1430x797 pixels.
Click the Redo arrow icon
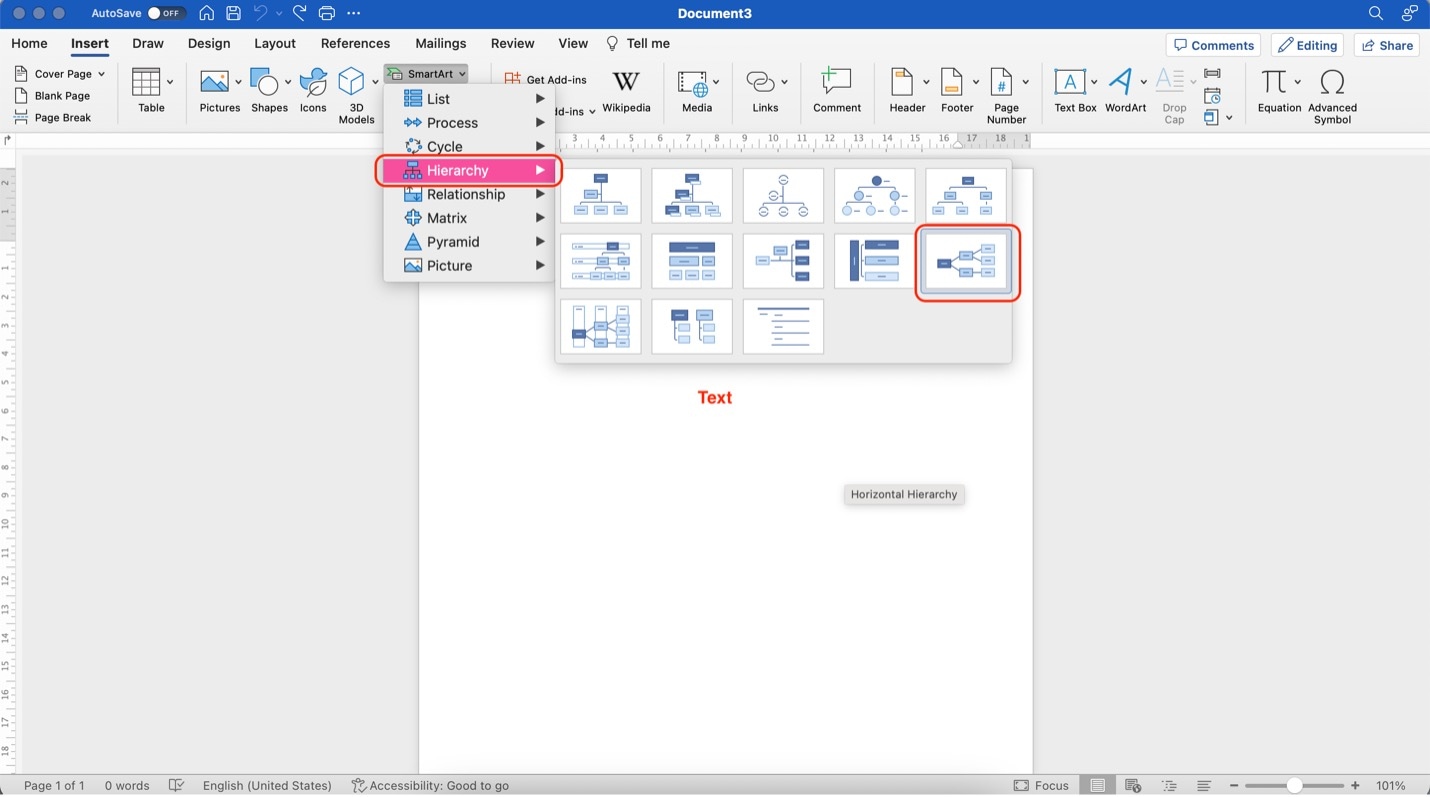299,14
